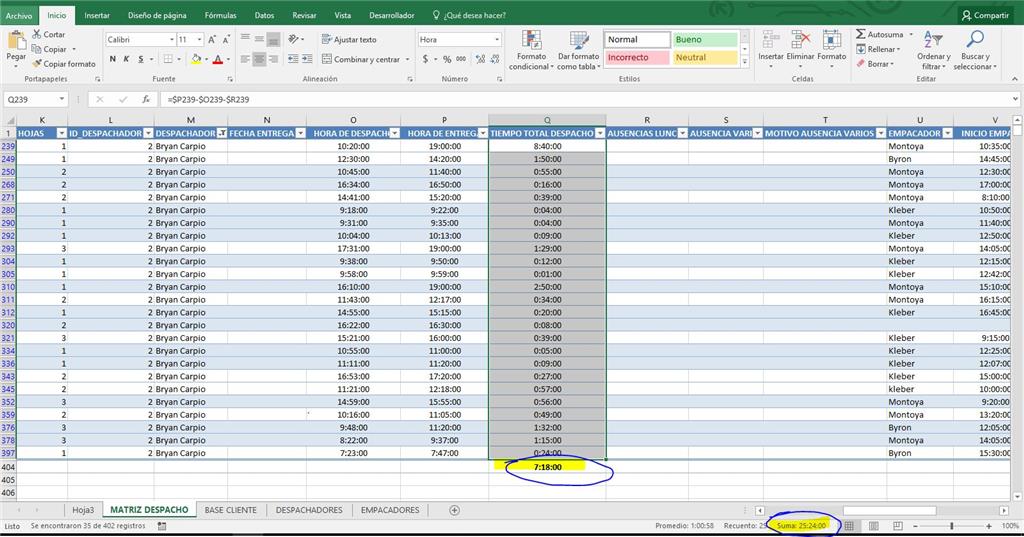Click the Pegar paste icon
1024x537 pixels.
pyautogui.click(x=16, y=42)
